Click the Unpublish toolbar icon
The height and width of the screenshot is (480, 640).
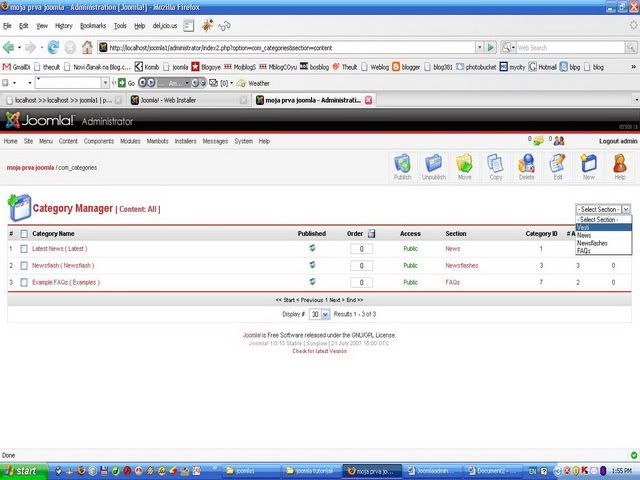pyautogui.click(x=433, y=167)
